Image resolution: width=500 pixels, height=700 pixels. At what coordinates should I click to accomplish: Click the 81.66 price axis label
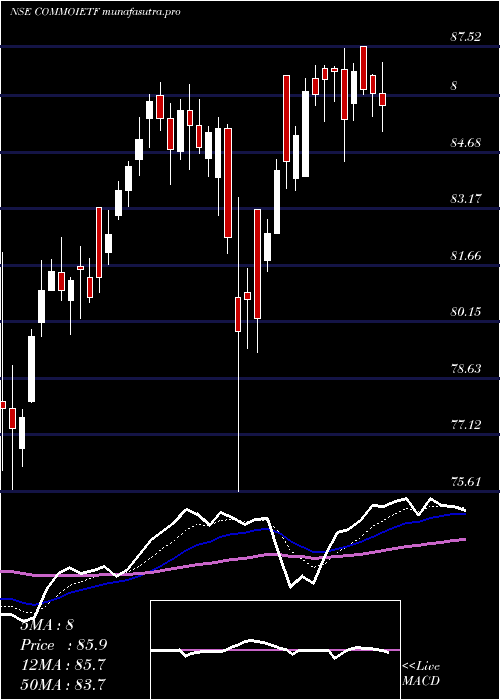click(x=466, y=255)
